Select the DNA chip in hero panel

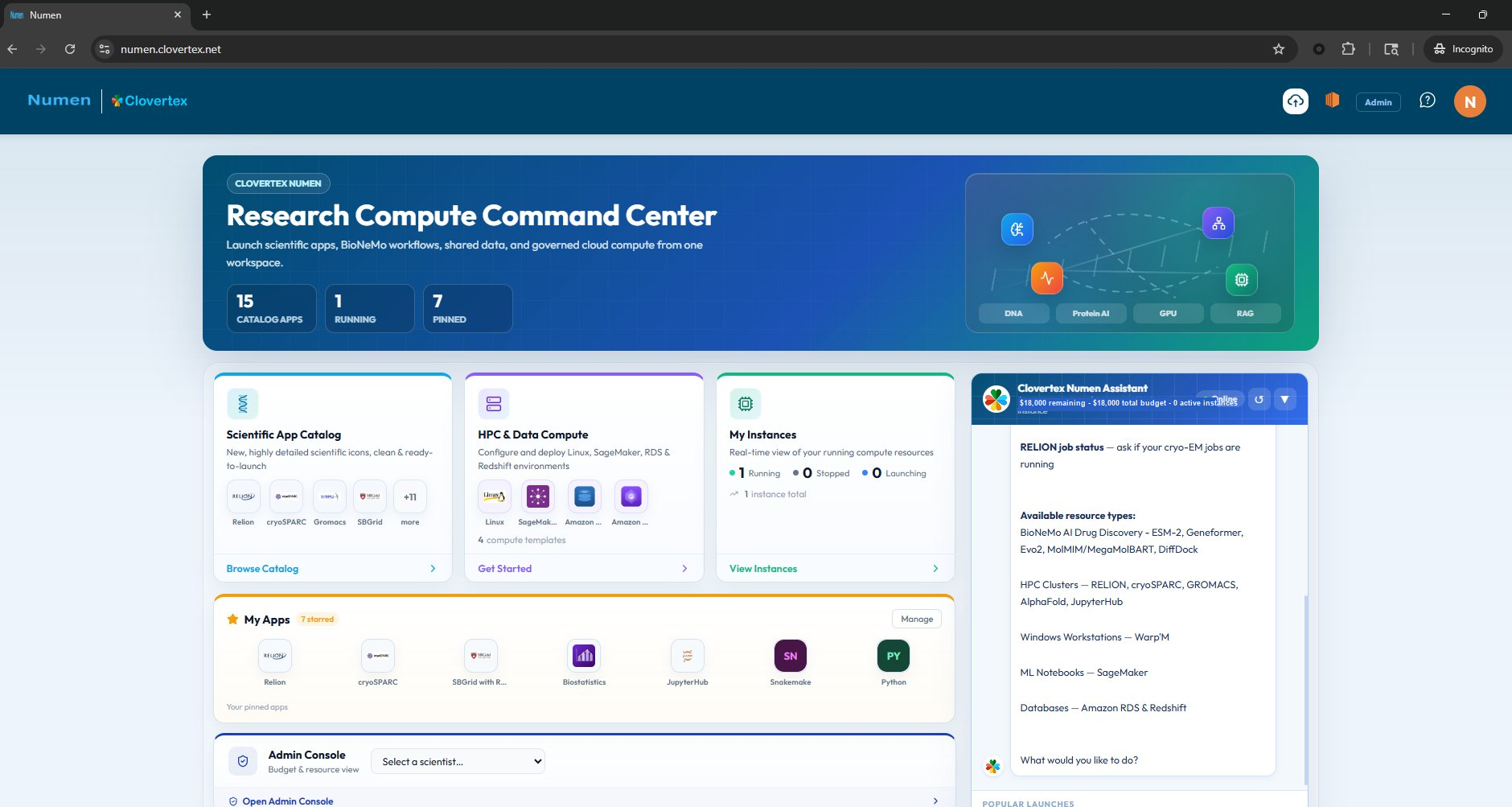(x=1013, y=313)
